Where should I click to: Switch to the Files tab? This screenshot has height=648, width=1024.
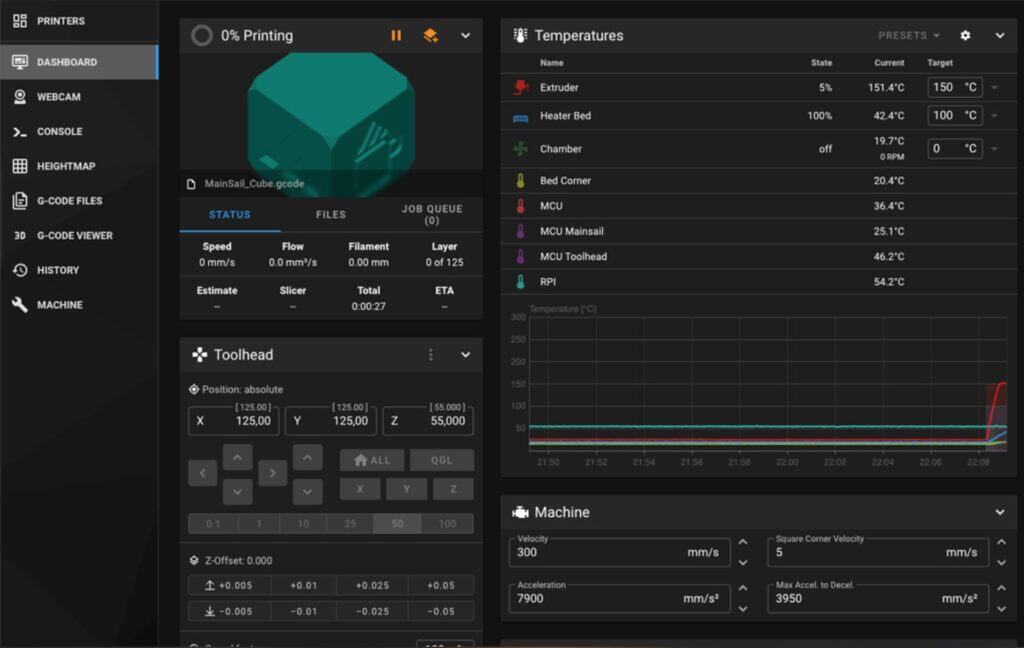click(x=330, y=214)
